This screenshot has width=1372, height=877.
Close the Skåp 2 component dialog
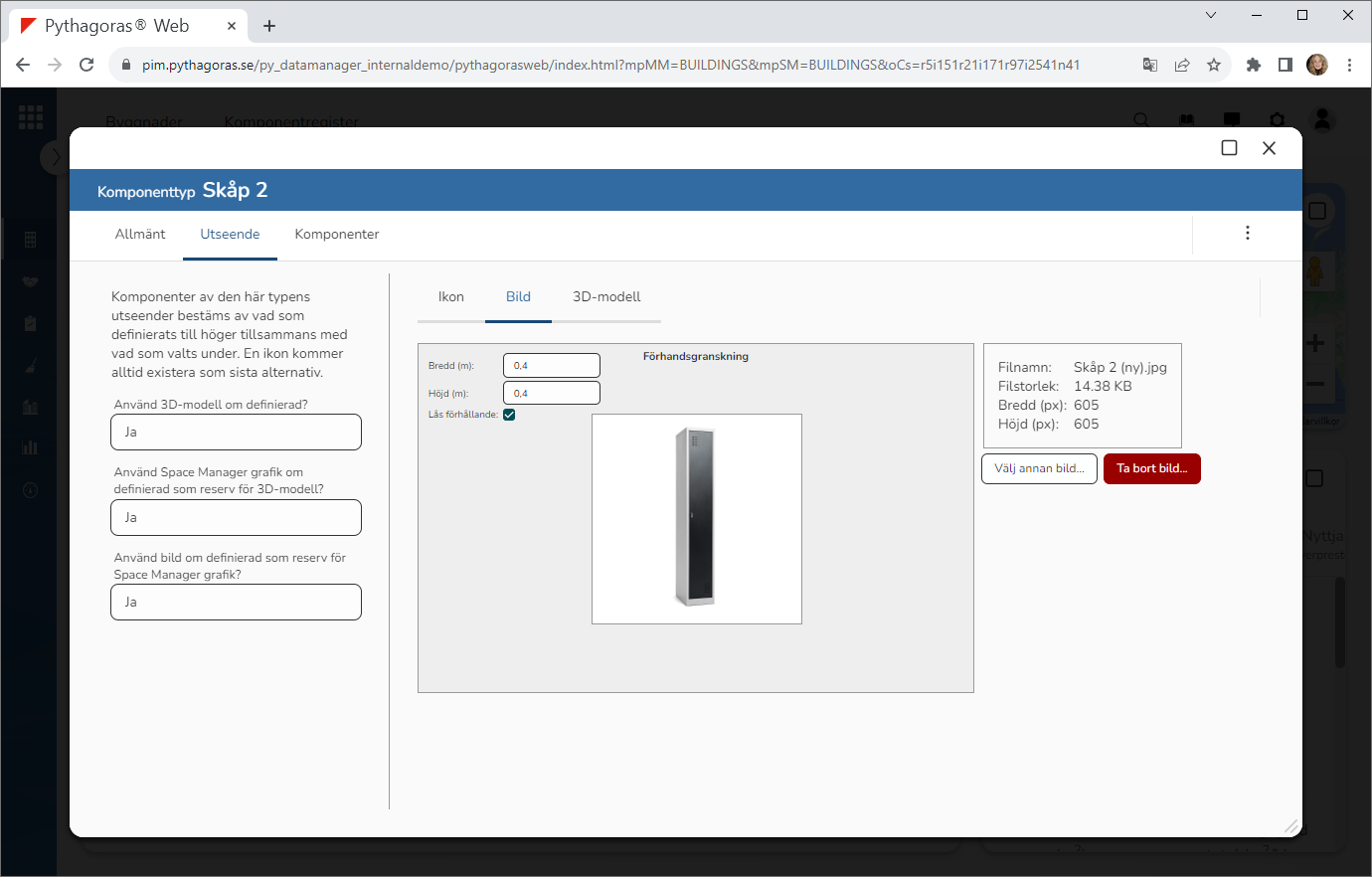(1269, 148)
